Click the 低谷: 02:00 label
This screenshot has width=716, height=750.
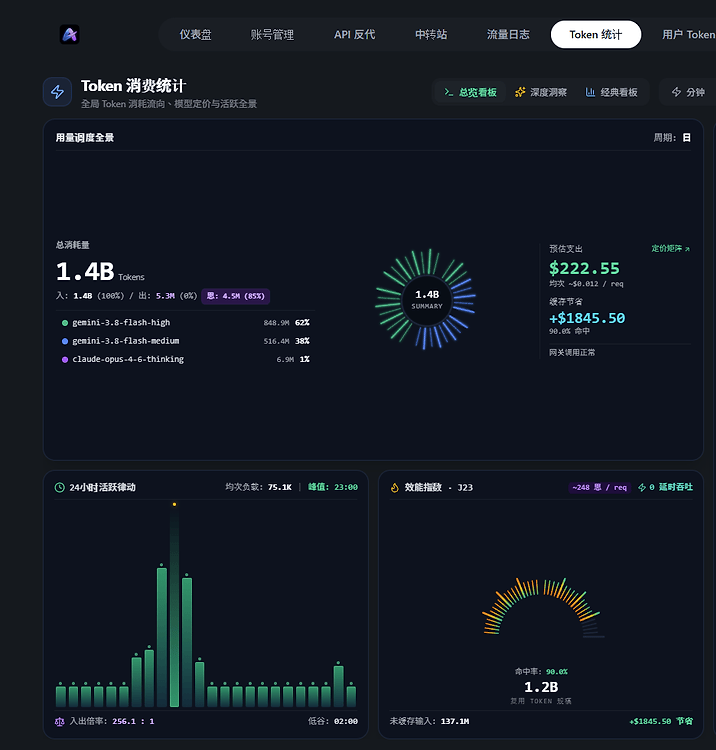point(333,721)
